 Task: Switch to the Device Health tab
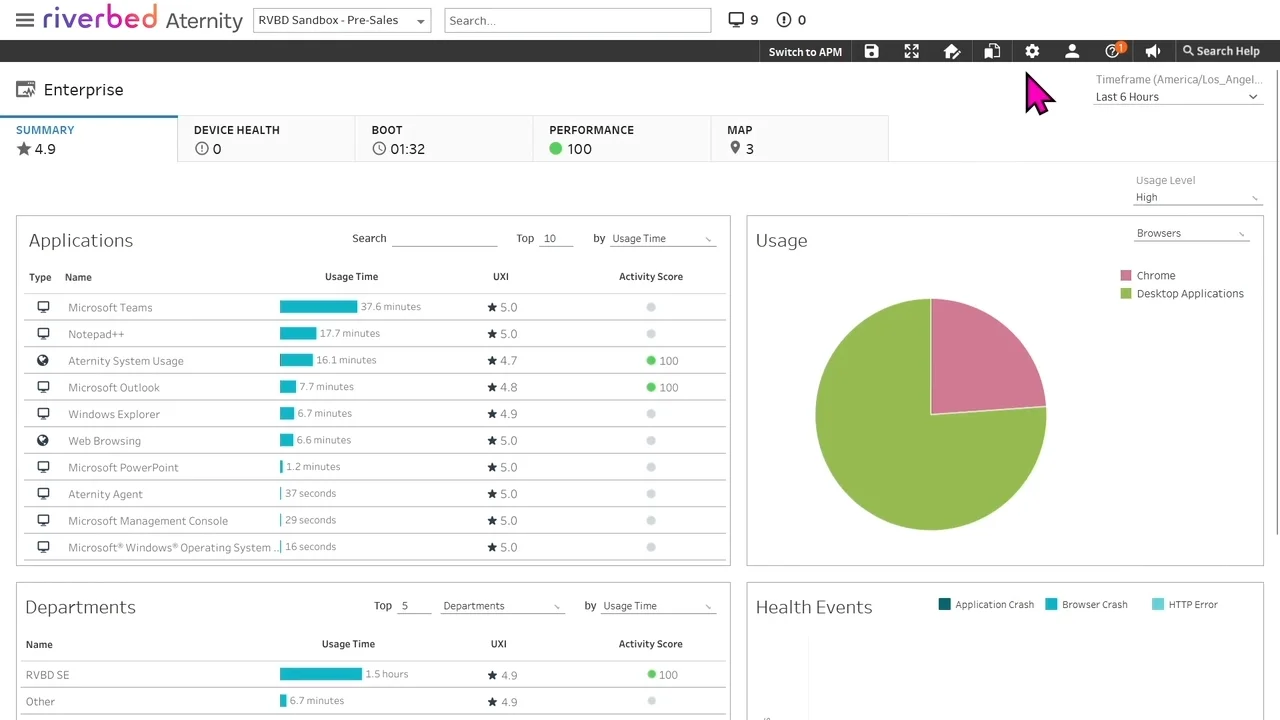(266, 139)
